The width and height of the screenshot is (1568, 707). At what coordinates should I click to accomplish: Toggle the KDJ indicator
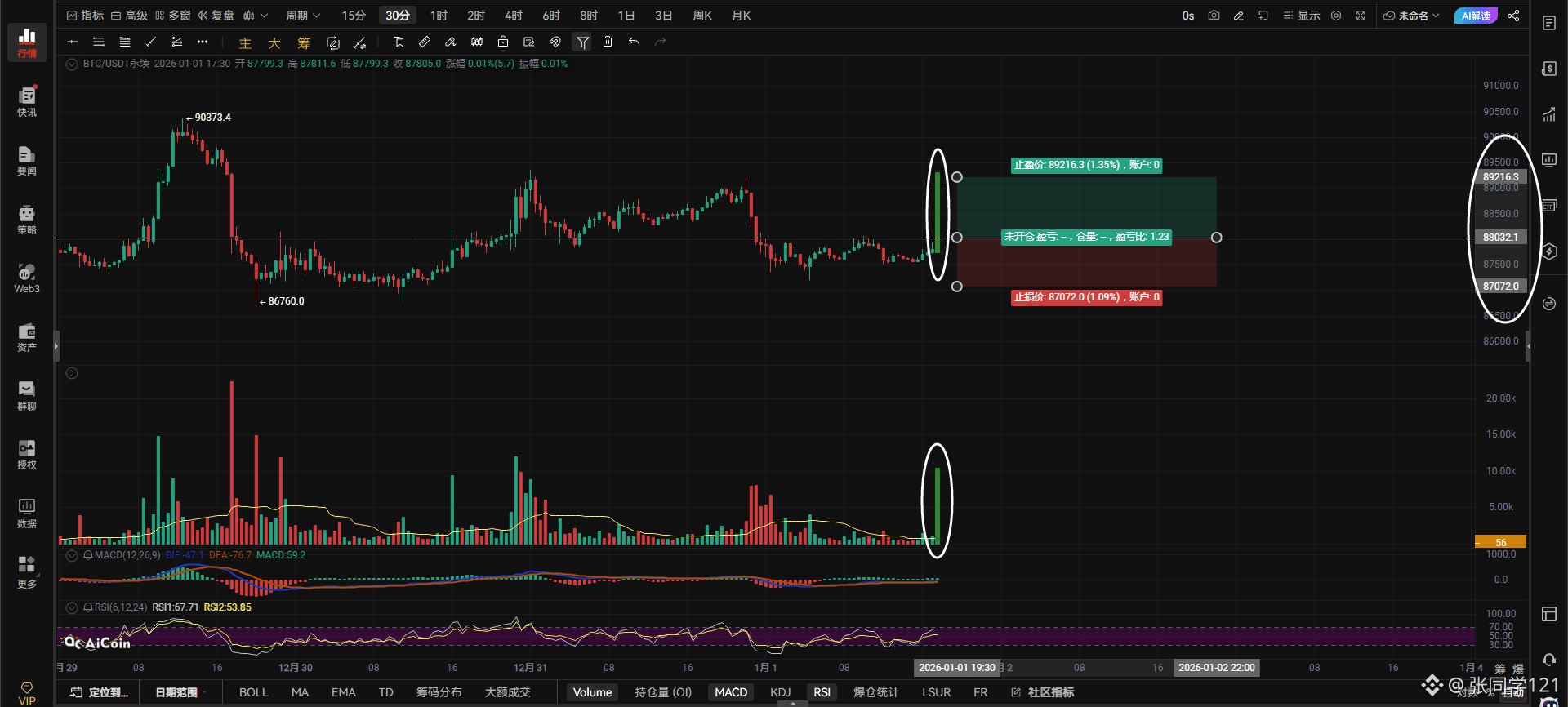pyautogui.click(x=781, y=692)
